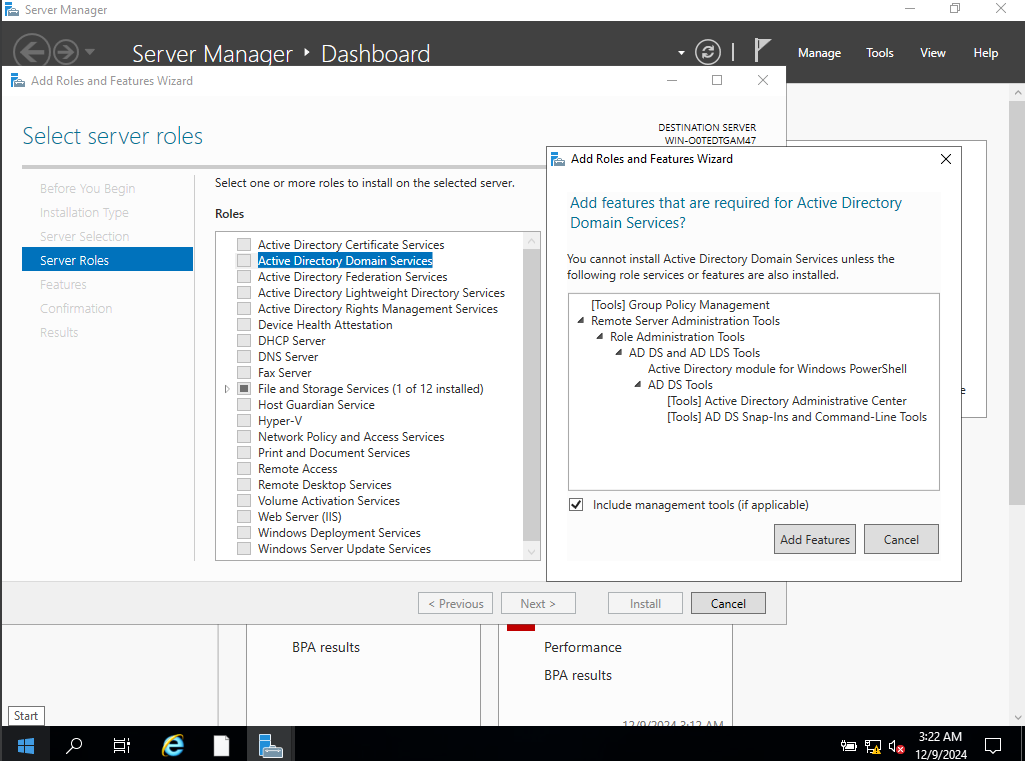Screen dimensions: 1025x761
Task: Open the taskbar search icon
Action: pos(74,744)
